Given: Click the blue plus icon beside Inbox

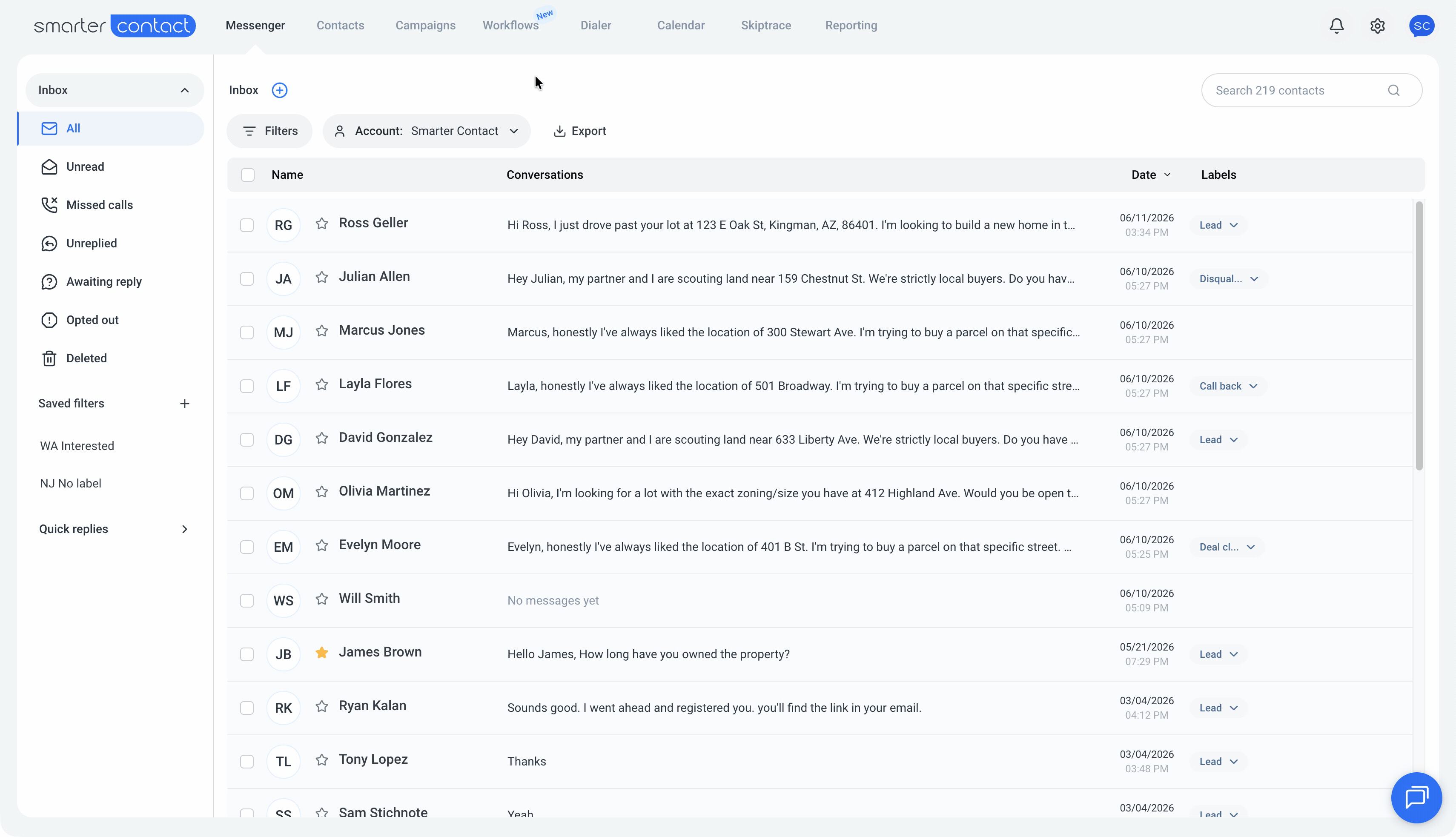Looking at the screenshot, I should click(x=279, y=90).
